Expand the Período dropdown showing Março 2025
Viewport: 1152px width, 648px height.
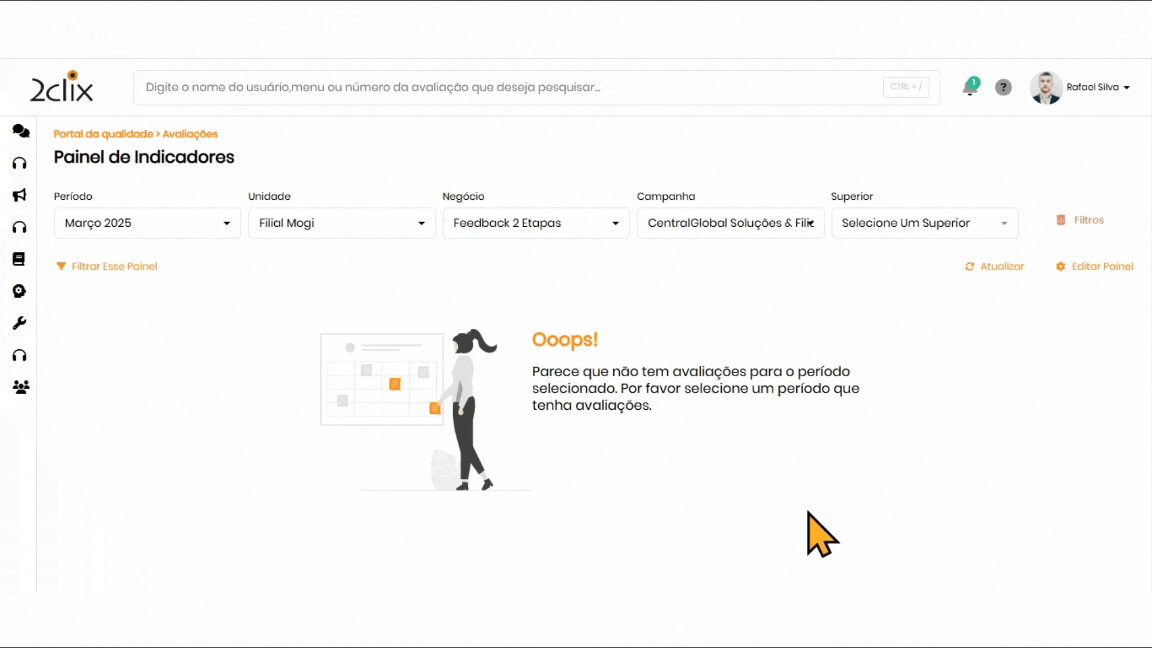pyautogui.click(x=147, y=223)
